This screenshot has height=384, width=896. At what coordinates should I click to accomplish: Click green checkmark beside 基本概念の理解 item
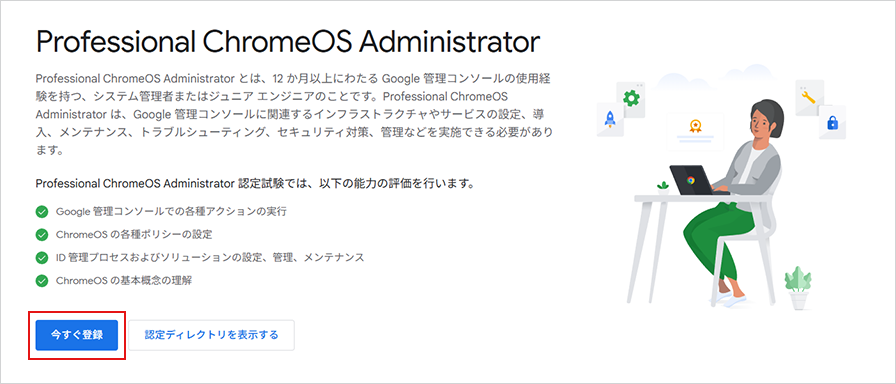pos(42,281)
